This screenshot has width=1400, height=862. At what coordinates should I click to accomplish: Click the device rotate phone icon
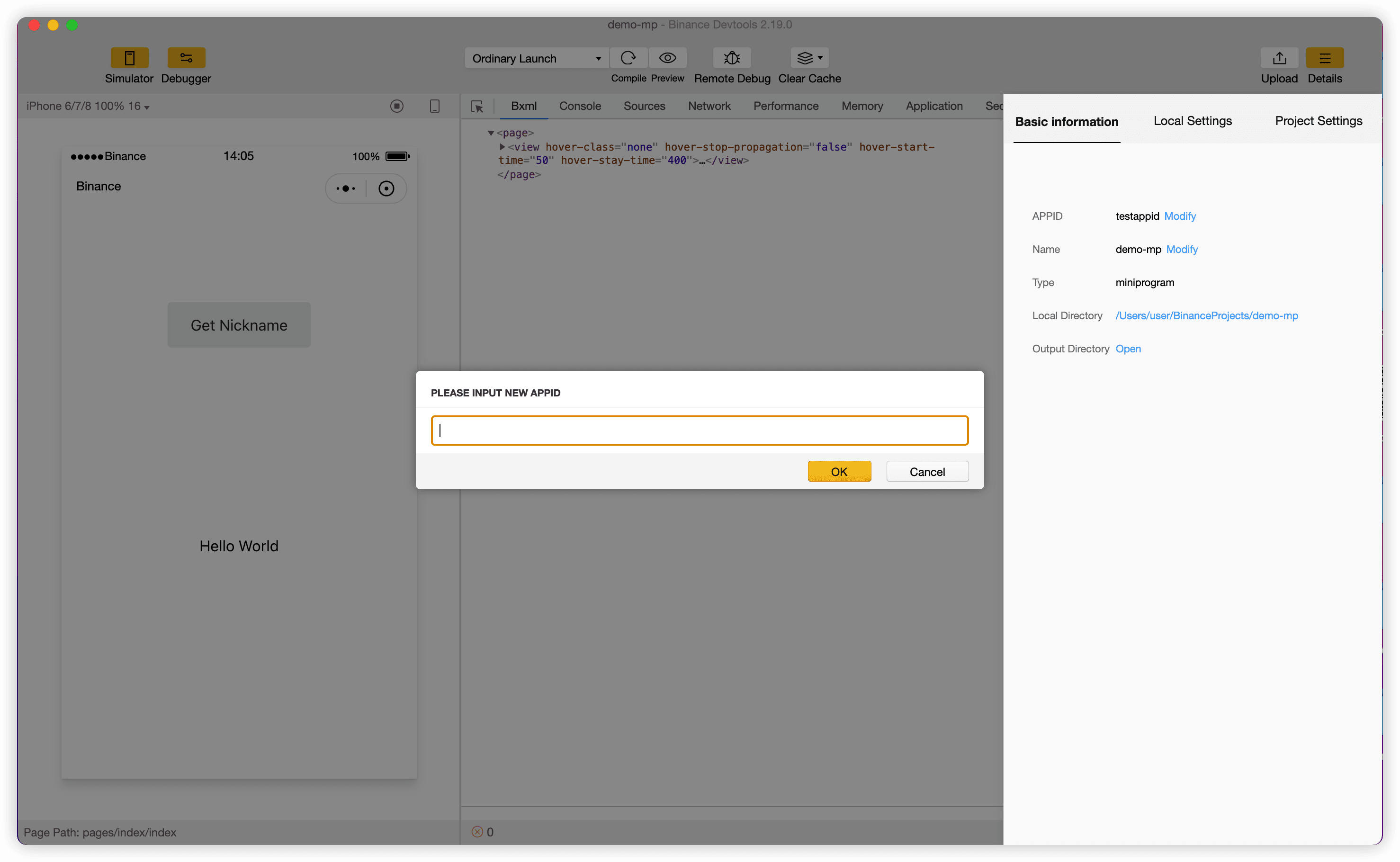(434, 106)
